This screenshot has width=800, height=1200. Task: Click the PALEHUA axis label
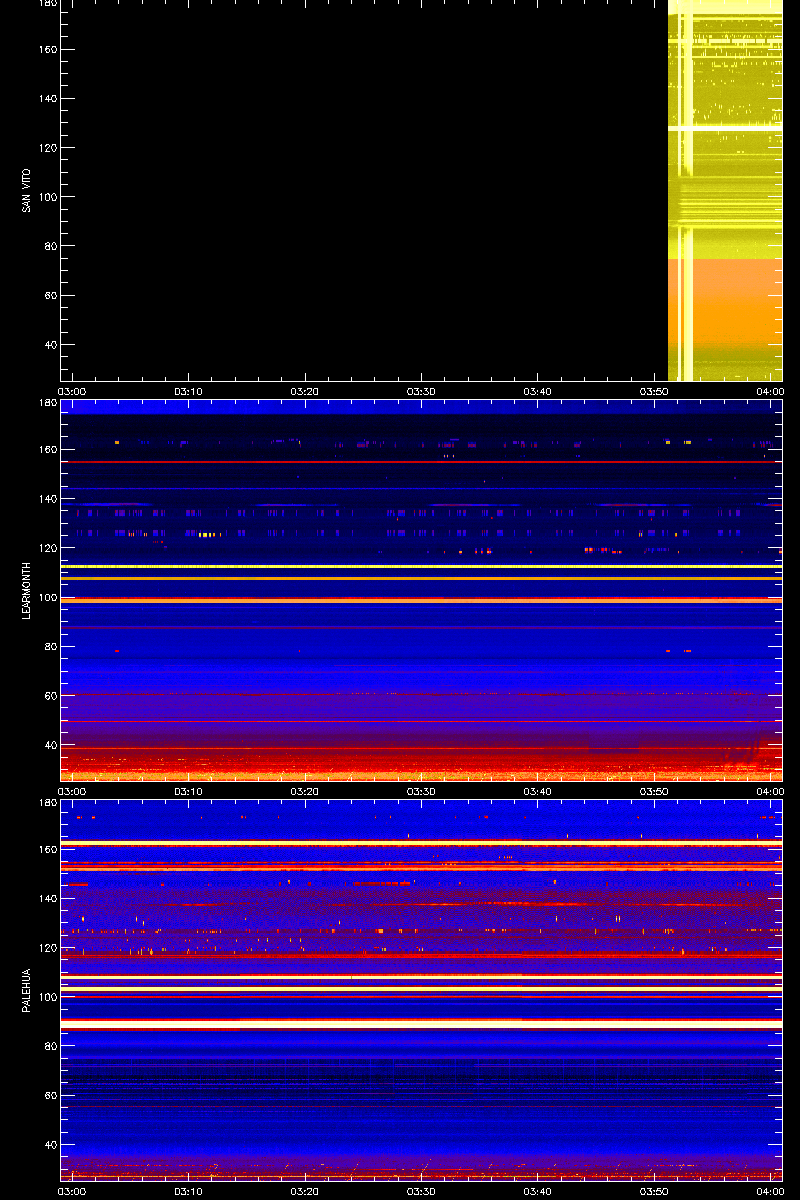tap(26, 990)
